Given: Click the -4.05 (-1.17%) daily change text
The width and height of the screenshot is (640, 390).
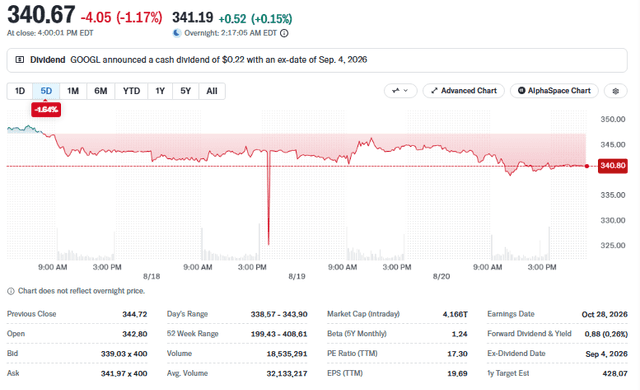Looking at the screenshot, I should (121, 18).
